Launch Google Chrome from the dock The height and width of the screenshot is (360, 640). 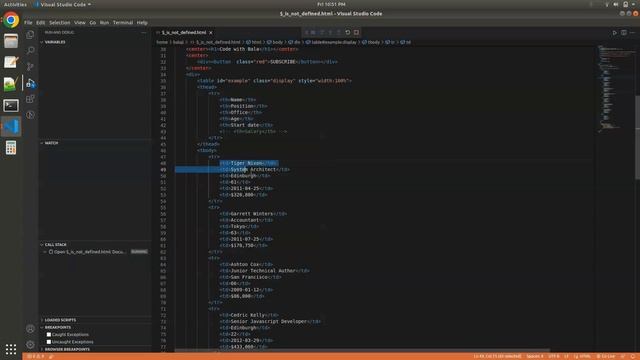11,20
